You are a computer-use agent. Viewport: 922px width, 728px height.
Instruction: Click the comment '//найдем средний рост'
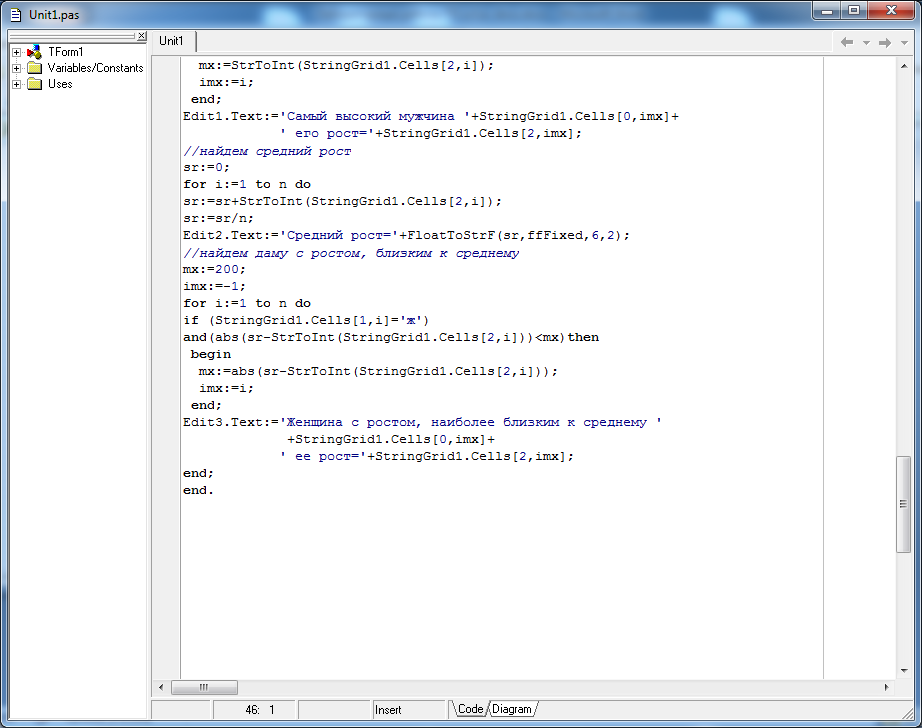point(267,151)
